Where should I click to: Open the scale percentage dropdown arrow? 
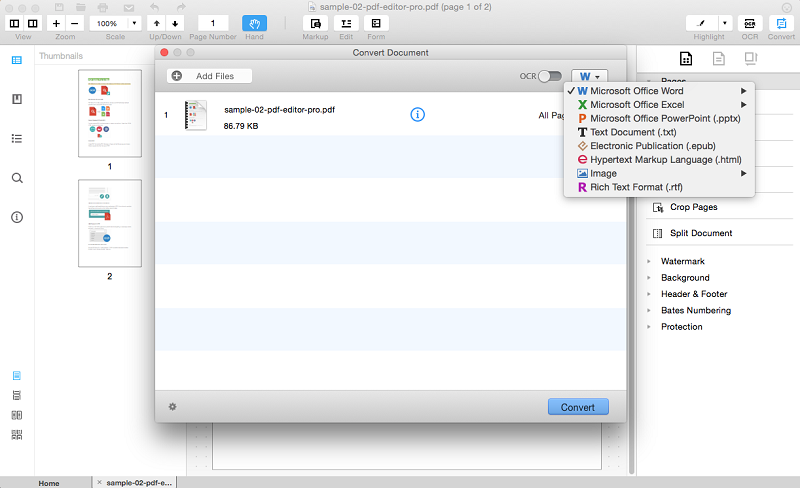tap(134, 23)
